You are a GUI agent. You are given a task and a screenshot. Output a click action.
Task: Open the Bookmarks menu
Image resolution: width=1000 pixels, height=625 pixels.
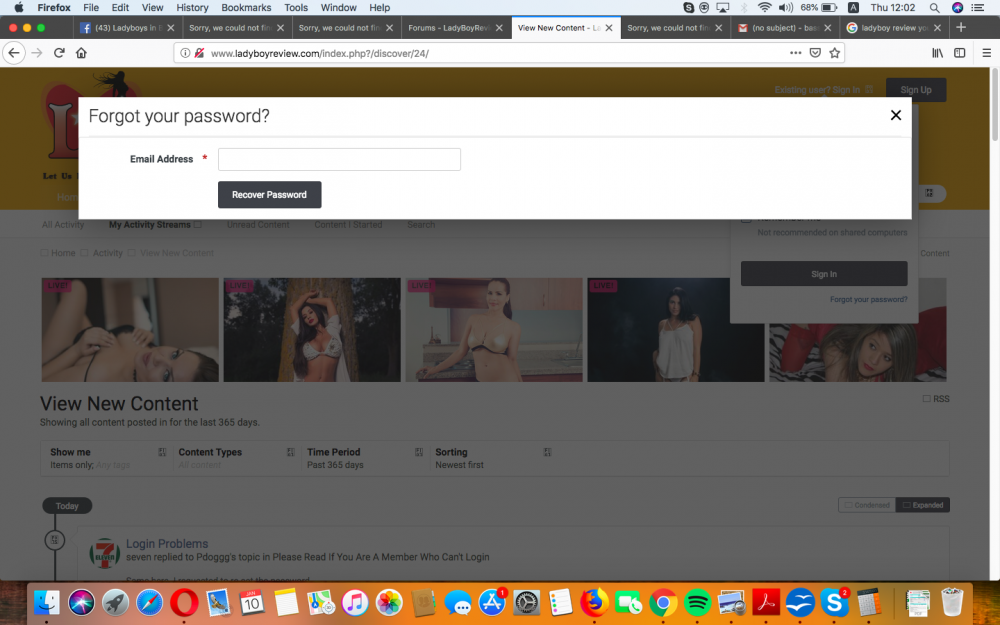[x=246, y=8]
